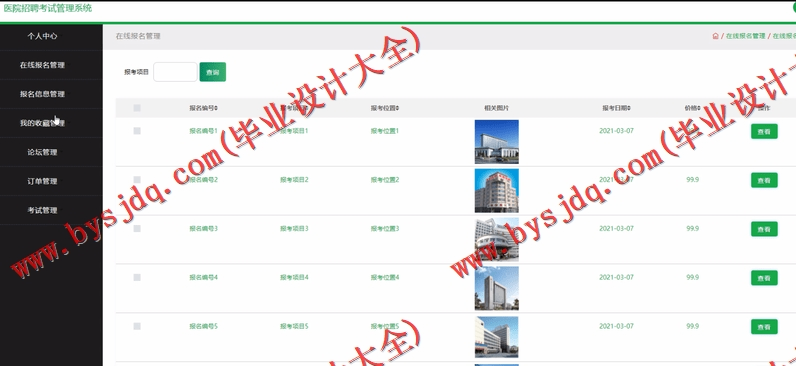Check the checkbox for row 报名编号1
Viewport: 796px width, 366px height.
(x=137, y=131)
